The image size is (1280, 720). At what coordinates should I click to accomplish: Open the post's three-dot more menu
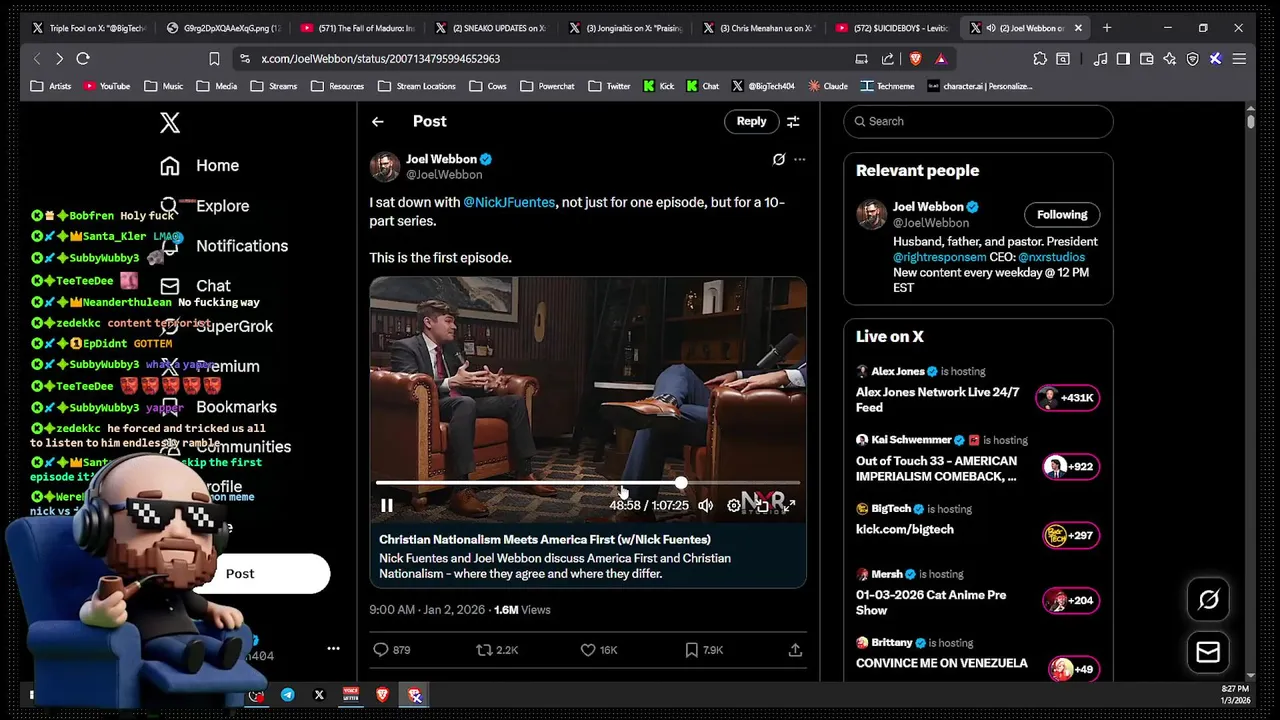coord(799,159)
